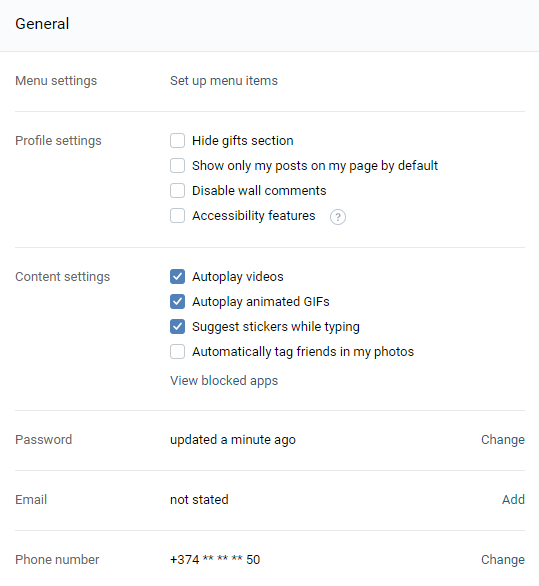Select the General section heading
Image resolution: width=539 pixels, height=586 pixels.
coord(42,24)
